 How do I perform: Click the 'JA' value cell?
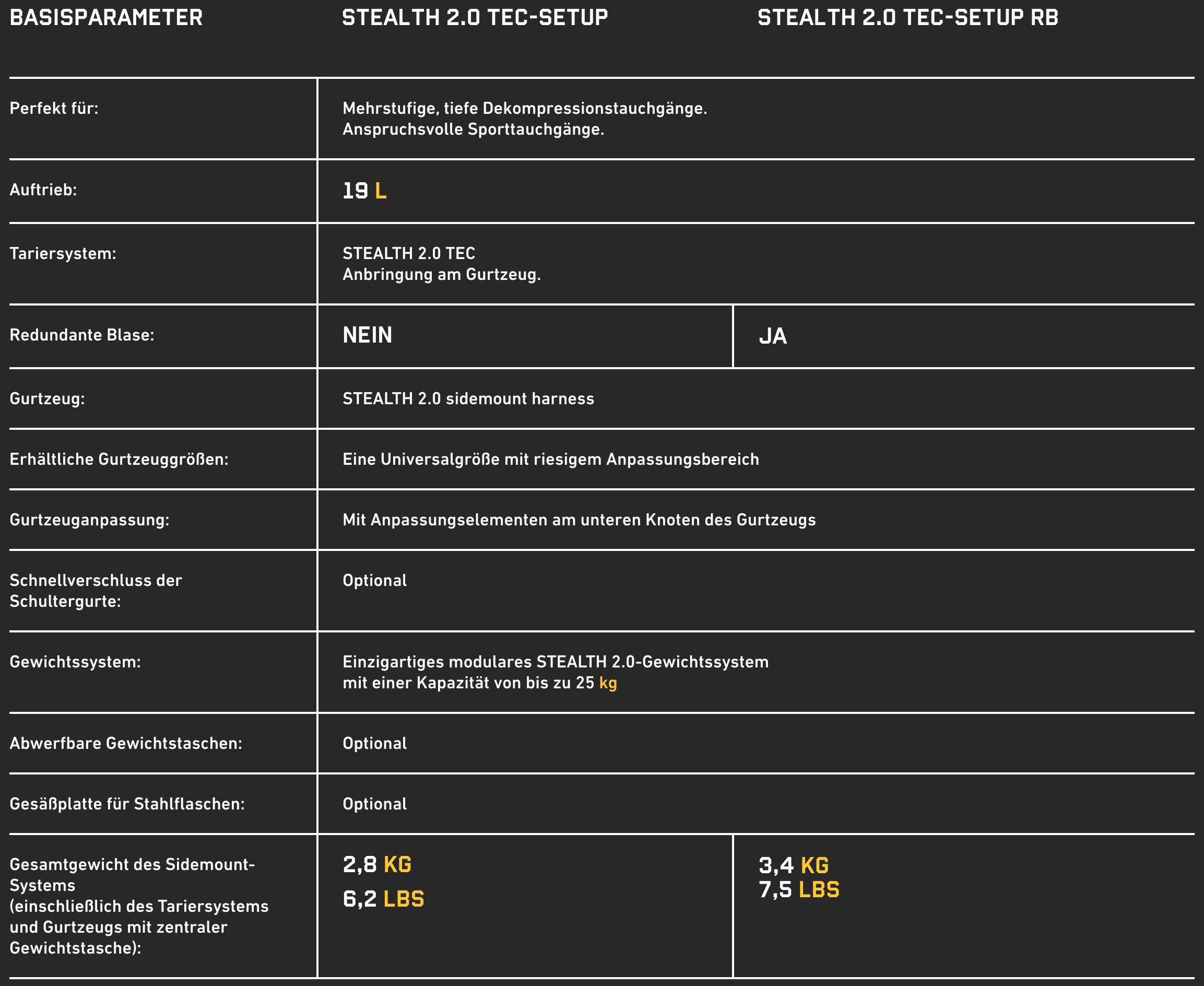click(x=773, y=336)
